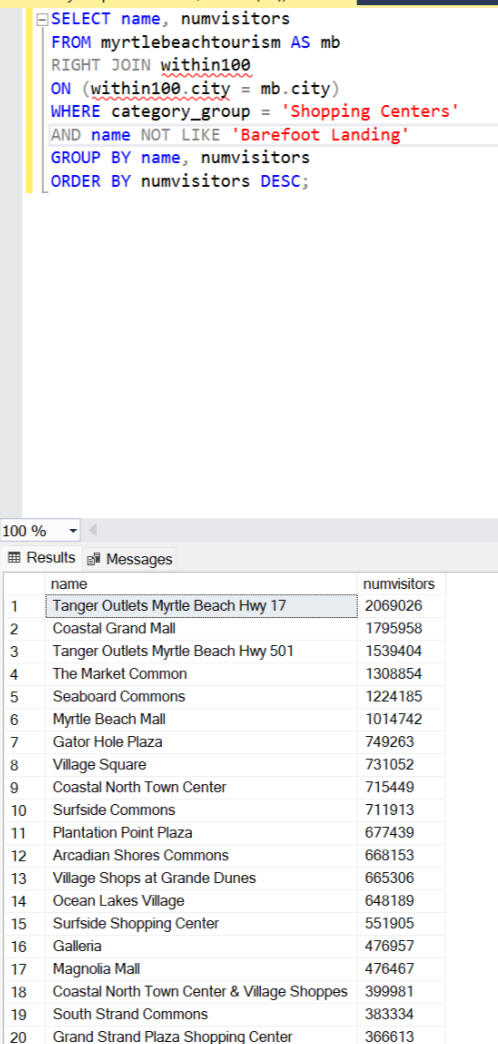This screenshot has width=498, height=1044.
Task: Click row header number 5
Action: [25, 696]
